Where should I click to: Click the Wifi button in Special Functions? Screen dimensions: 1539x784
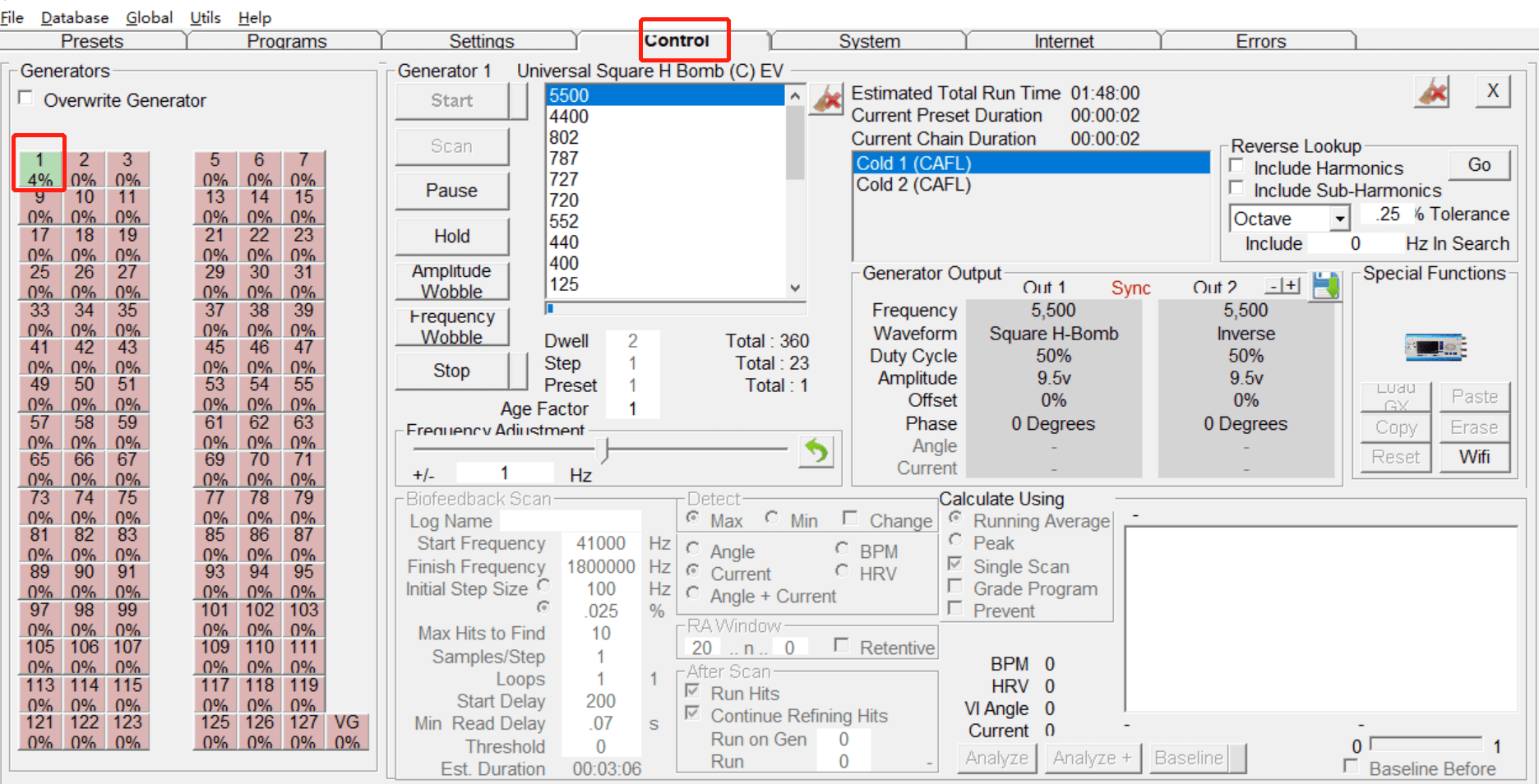(1475, 457)
